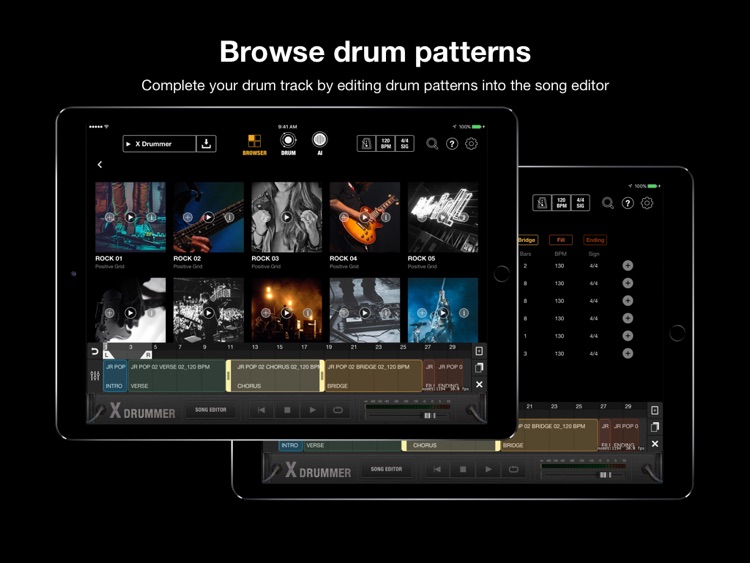The image size is (750, 563).
Task: Open 4/4 SIG on the back iPad
Action: pos(580,203)
